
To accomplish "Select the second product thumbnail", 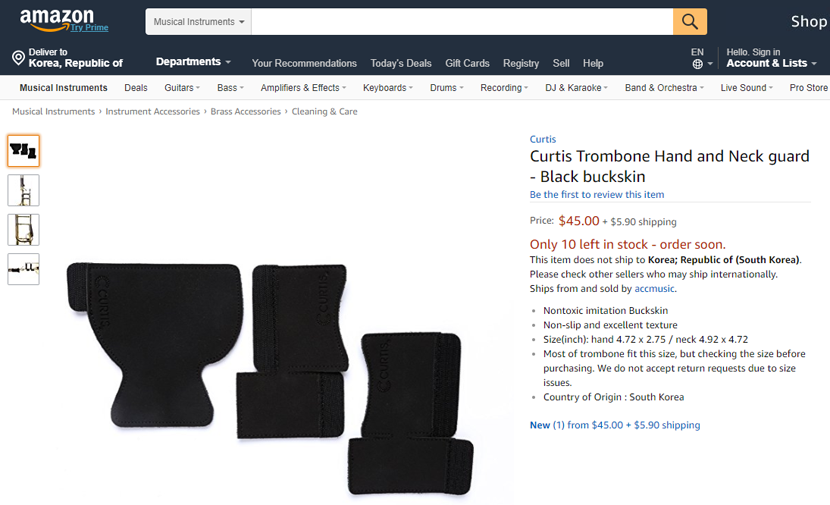I will [23, 190].
